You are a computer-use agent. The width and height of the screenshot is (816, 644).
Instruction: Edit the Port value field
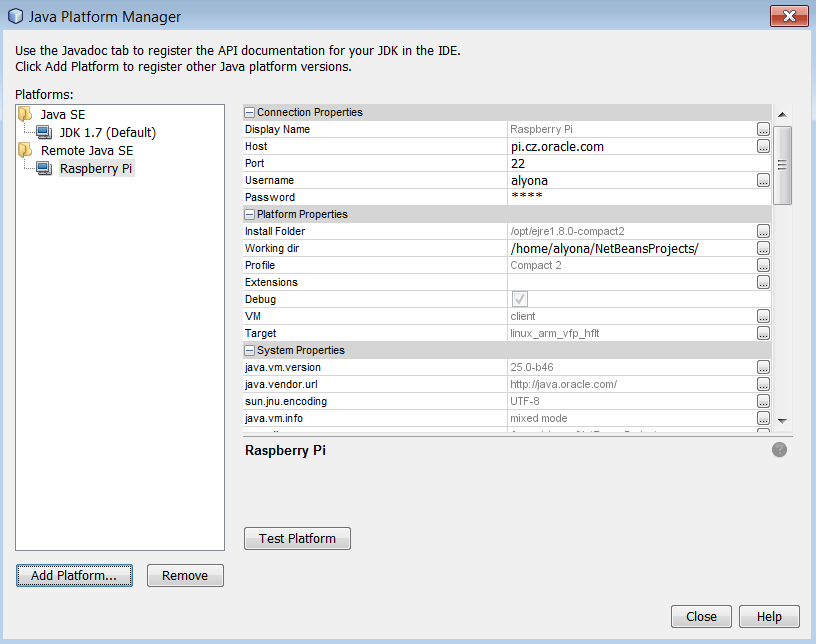(630, 164)
